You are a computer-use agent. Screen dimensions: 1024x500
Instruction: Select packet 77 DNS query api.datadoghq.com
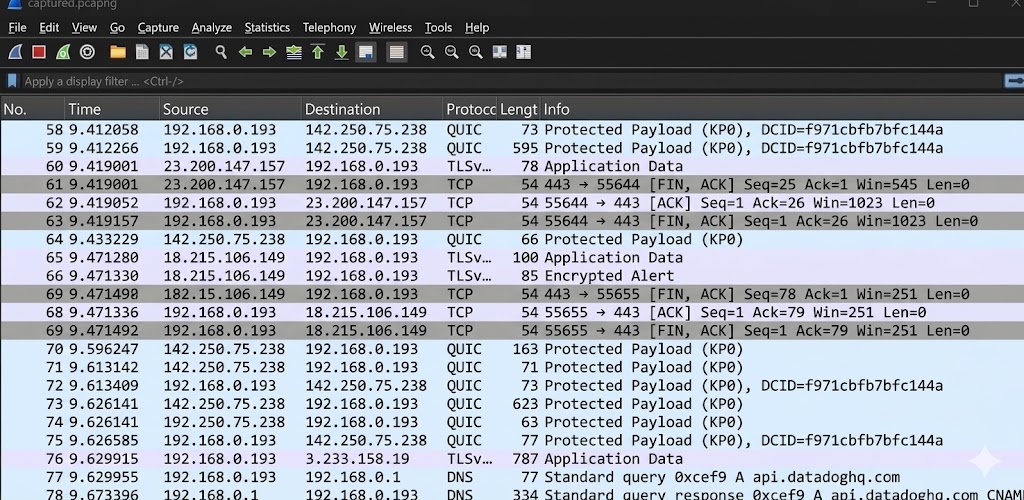(x=512, y=477)
